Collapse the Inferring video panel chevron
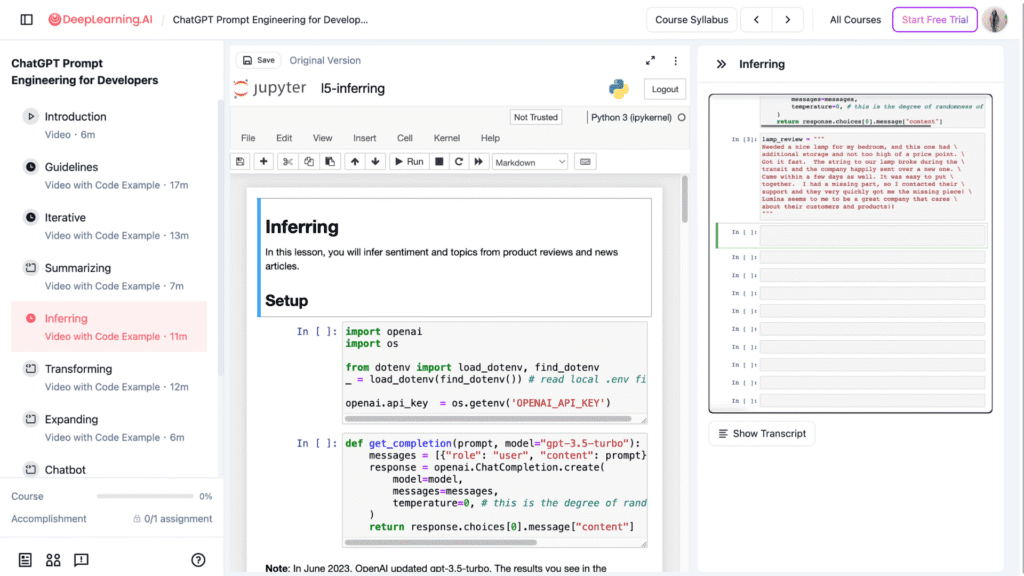Screen dimensions: 1024x576 coord(721,64)
